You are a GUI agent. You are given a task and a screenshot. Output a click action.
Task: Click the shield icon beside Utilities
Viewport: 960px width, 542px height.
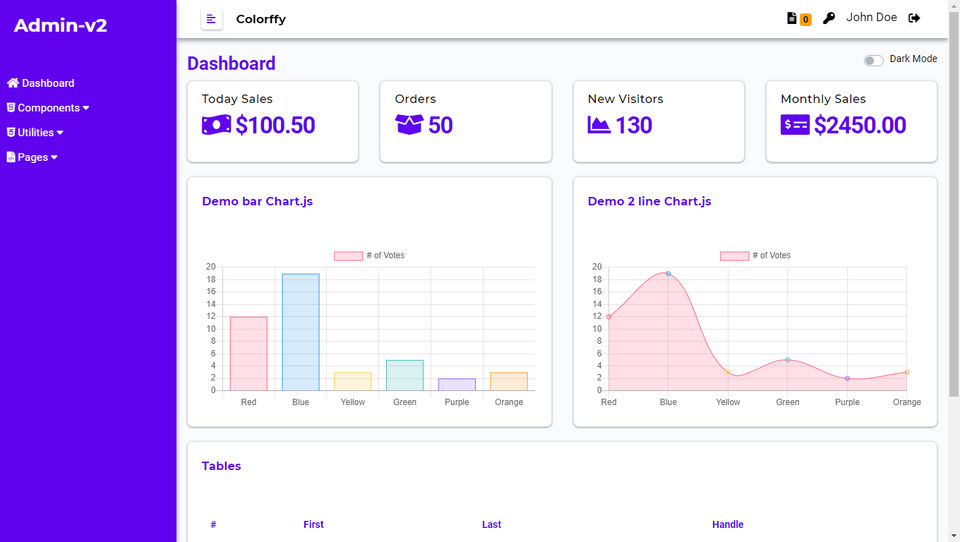pyautogui.click(x=11, y=132)
